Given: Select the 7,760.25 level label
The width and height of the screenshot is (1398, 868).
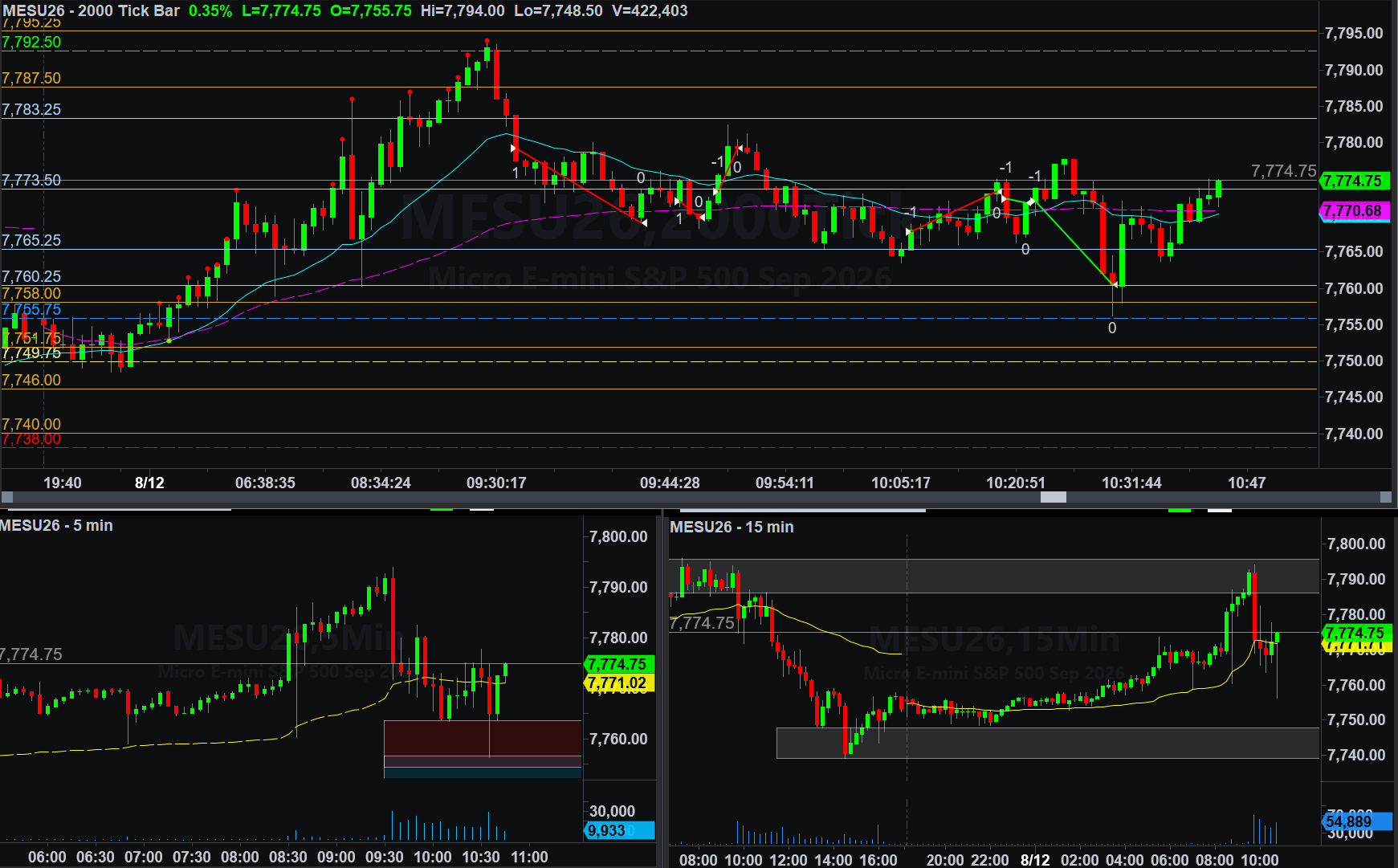Looking at the screenshot, I should coord(31,276).
